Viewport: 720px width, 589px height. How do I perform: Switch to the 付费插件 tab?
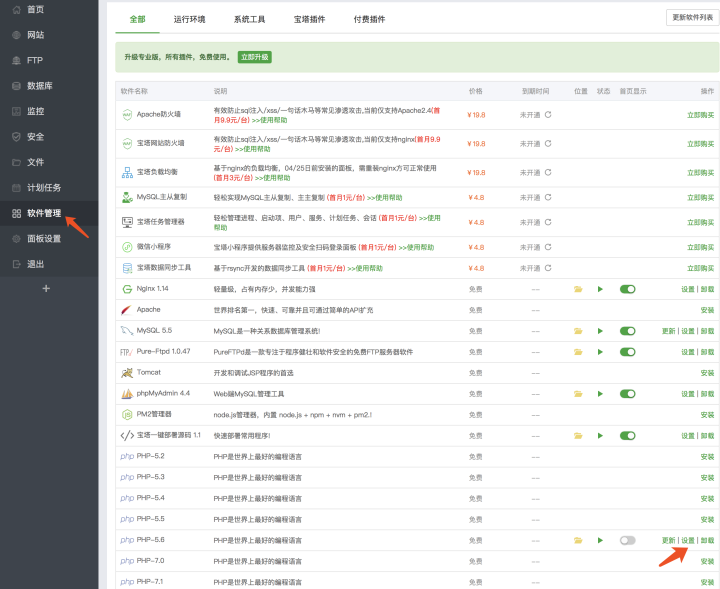(369, 19)
